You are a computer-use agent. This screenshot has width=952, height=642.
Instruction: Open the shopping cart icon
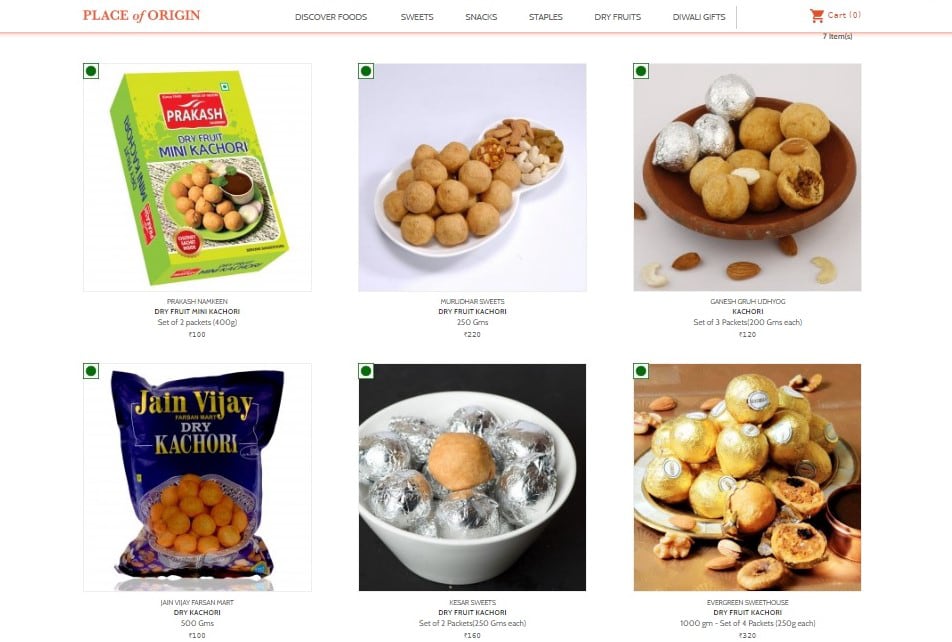[817, 16]
